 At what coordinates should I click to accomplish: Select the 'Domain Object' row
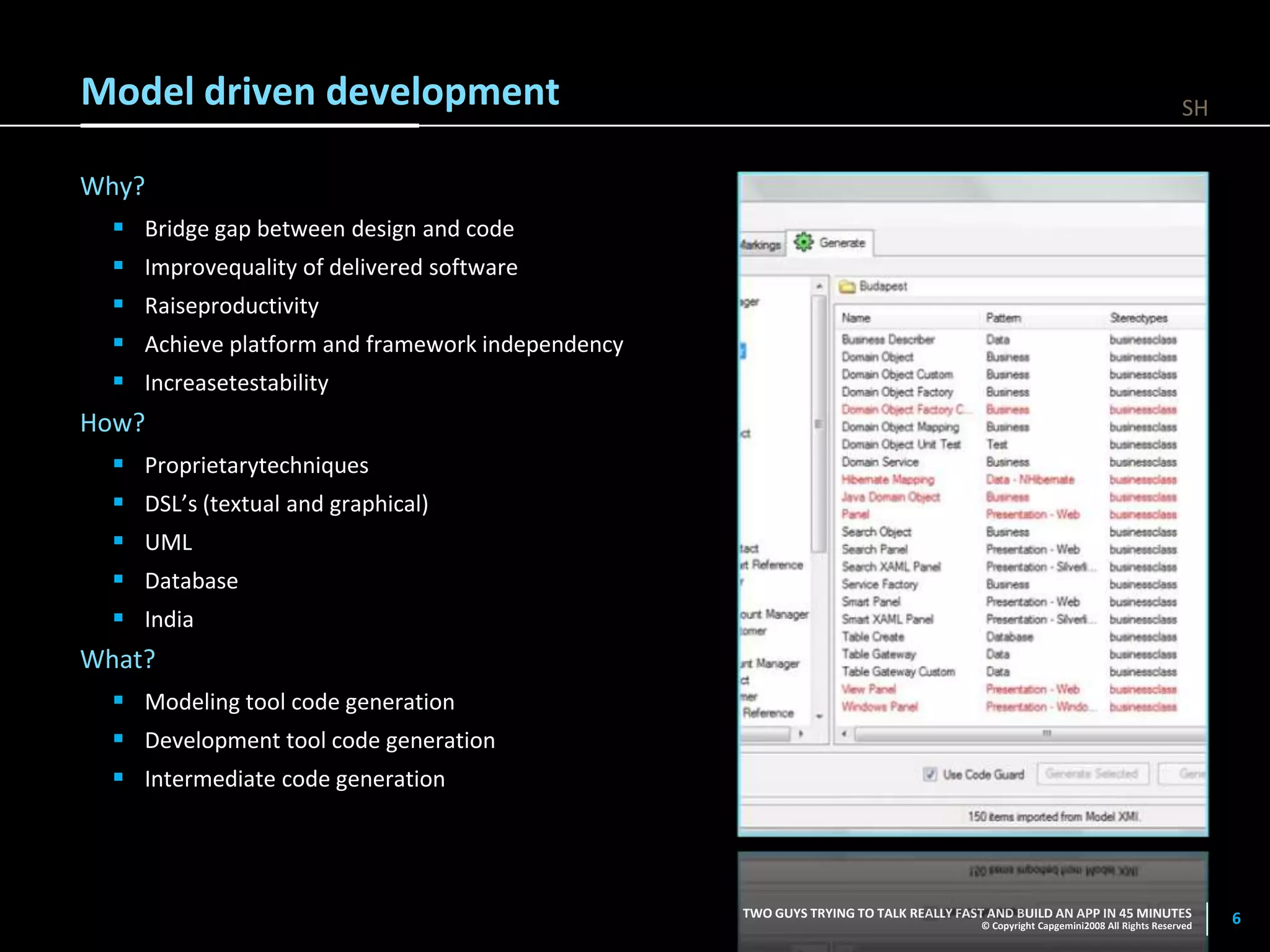(1009, 357)
